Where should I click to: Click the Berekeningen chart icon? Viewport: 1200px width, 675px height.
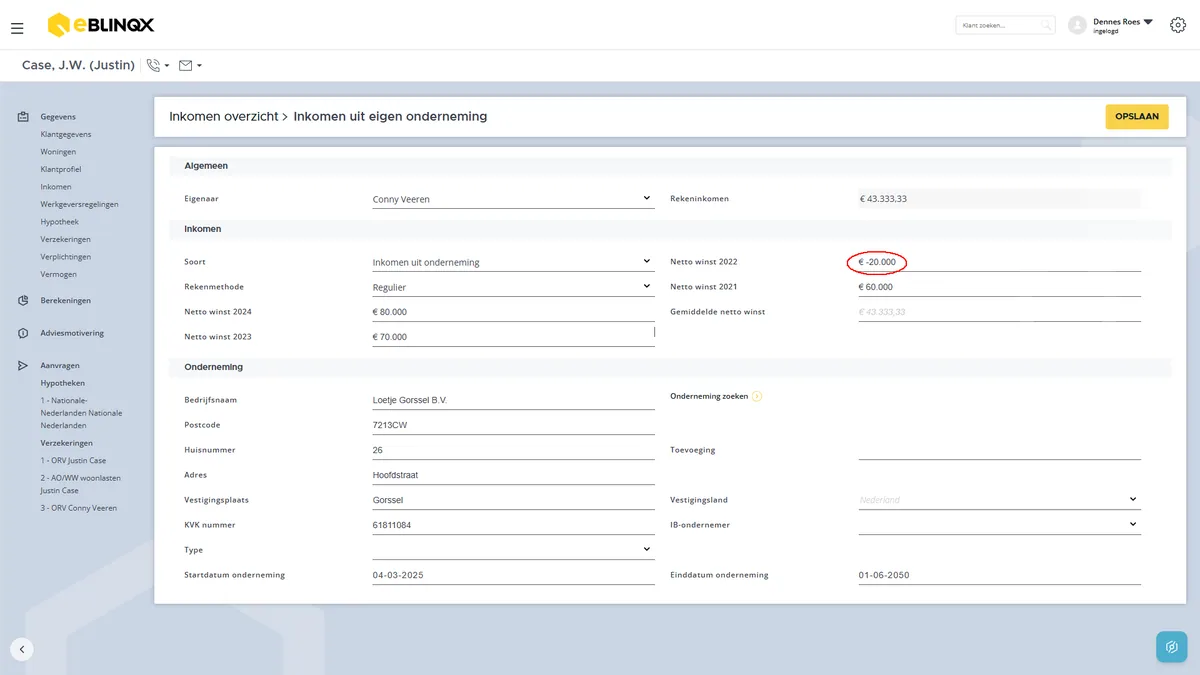pyautogui.click(x=23, y=300)
